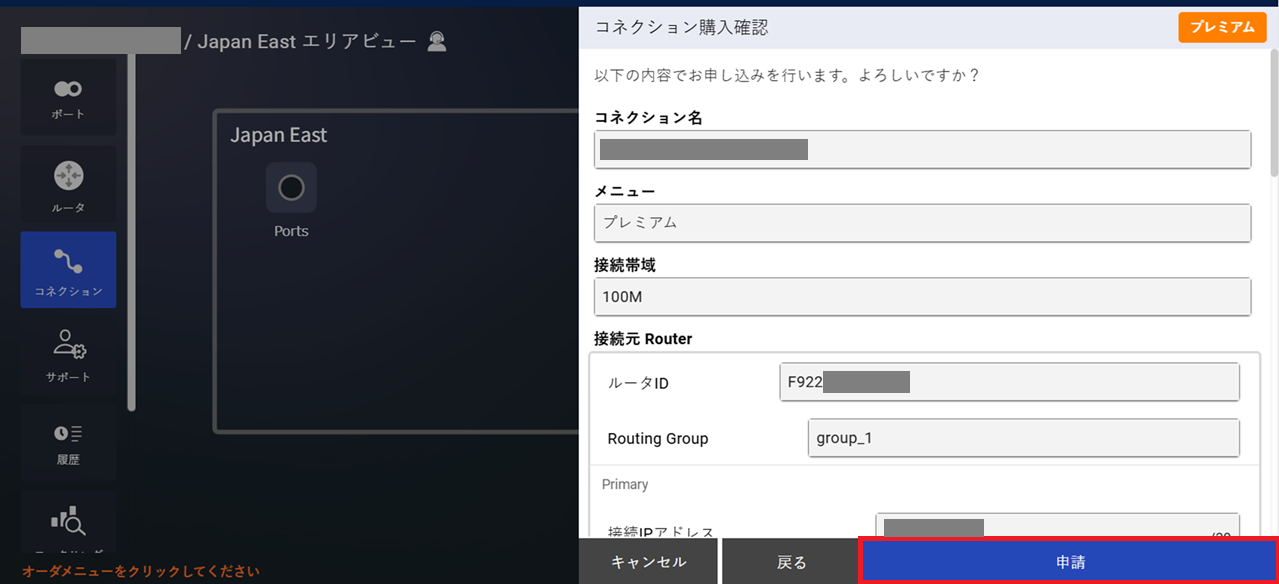Open the 履歴 (History) sidebar menu
The width and height of the screenshot is (1279, 584).
pos(68,442)
